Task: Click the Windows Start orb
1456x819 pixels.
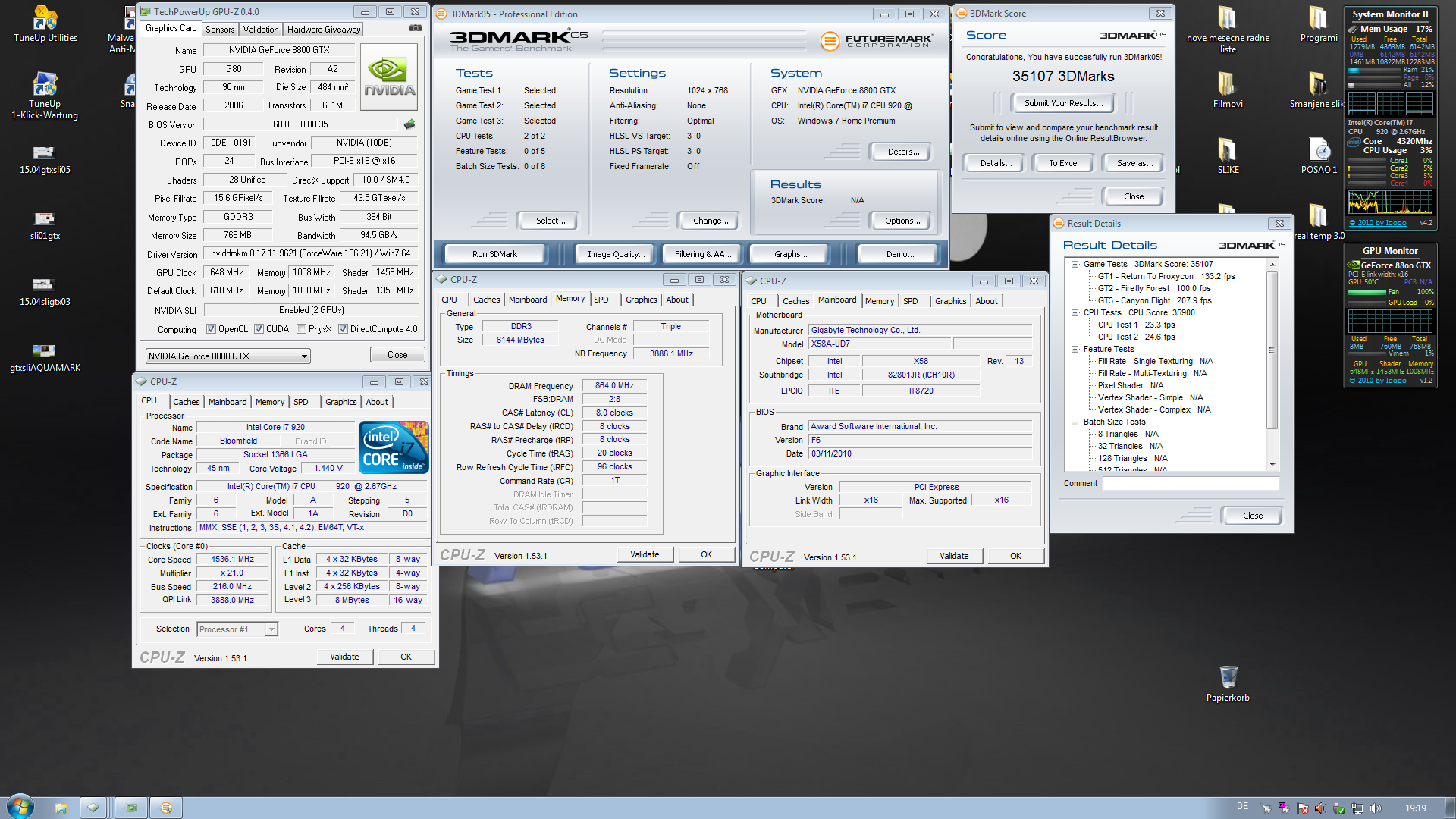Action: coord(20,807)
